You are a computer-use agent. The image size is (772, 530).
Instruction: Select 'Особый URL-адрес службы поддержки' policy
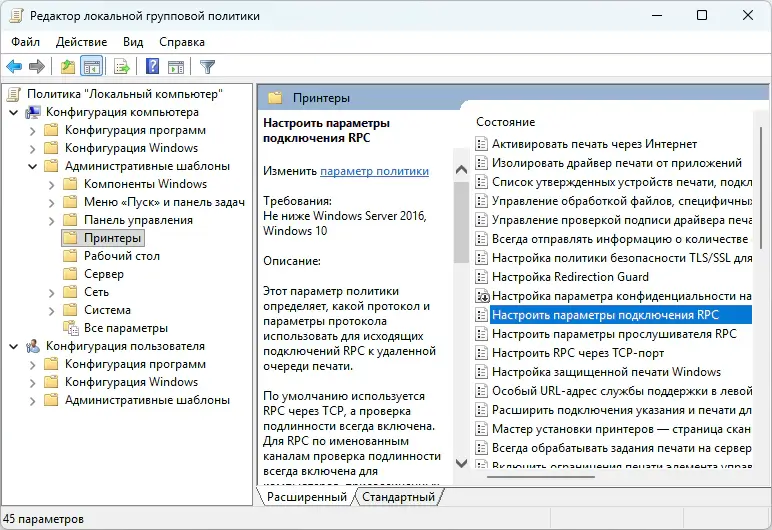(x=621, y=391)
